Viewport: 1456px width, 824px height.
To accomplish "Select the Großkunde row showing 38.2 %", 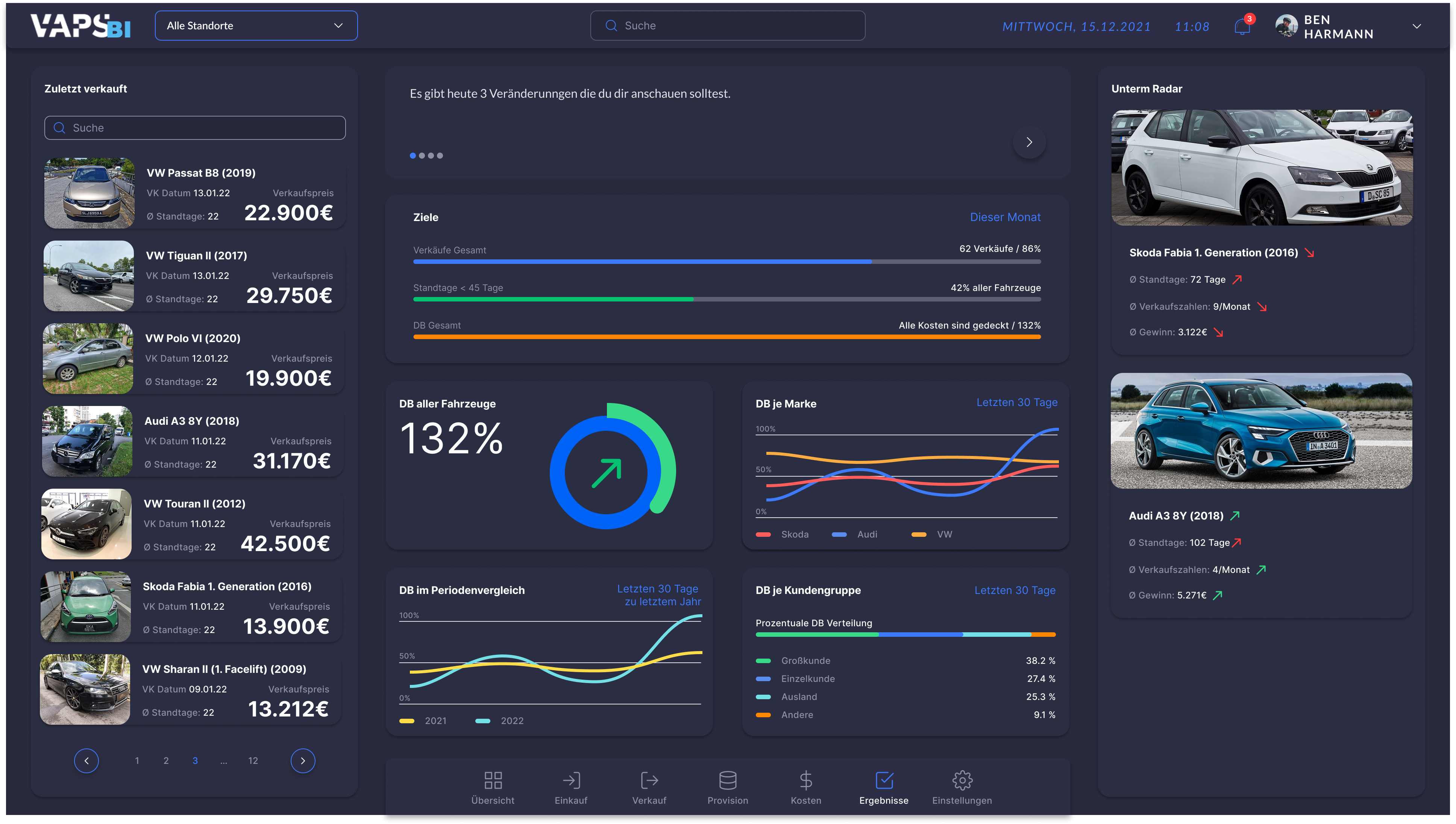I will click(905, 660).
